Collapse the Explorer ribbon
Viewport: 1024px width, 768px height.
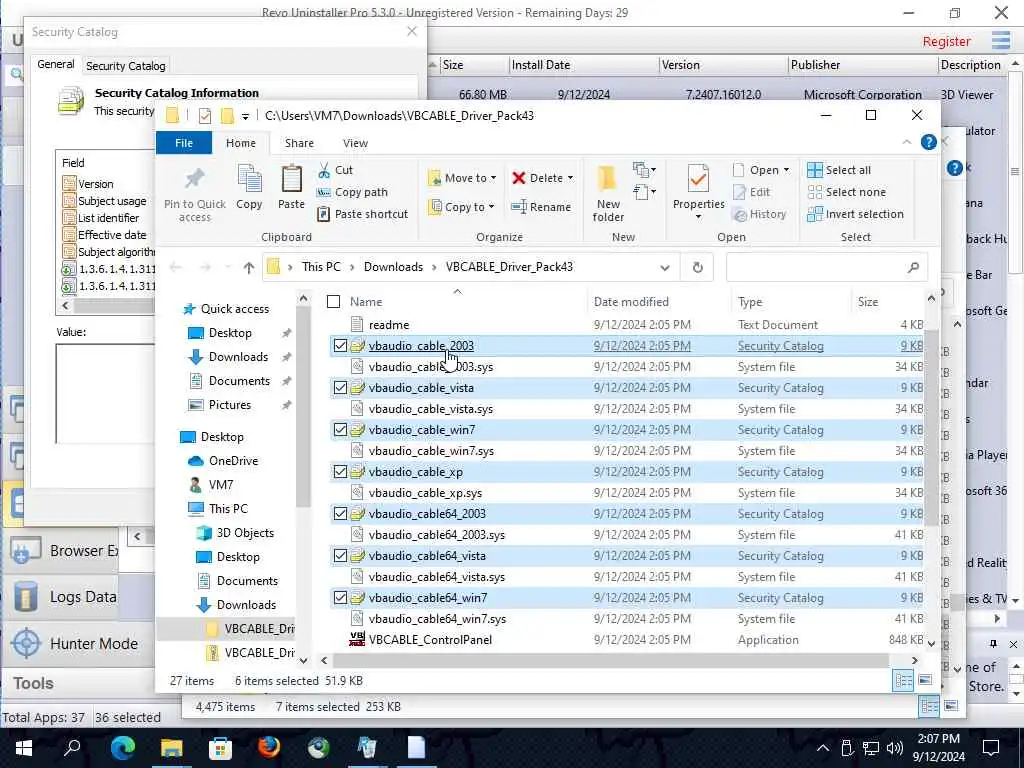(x=906, y=142)
